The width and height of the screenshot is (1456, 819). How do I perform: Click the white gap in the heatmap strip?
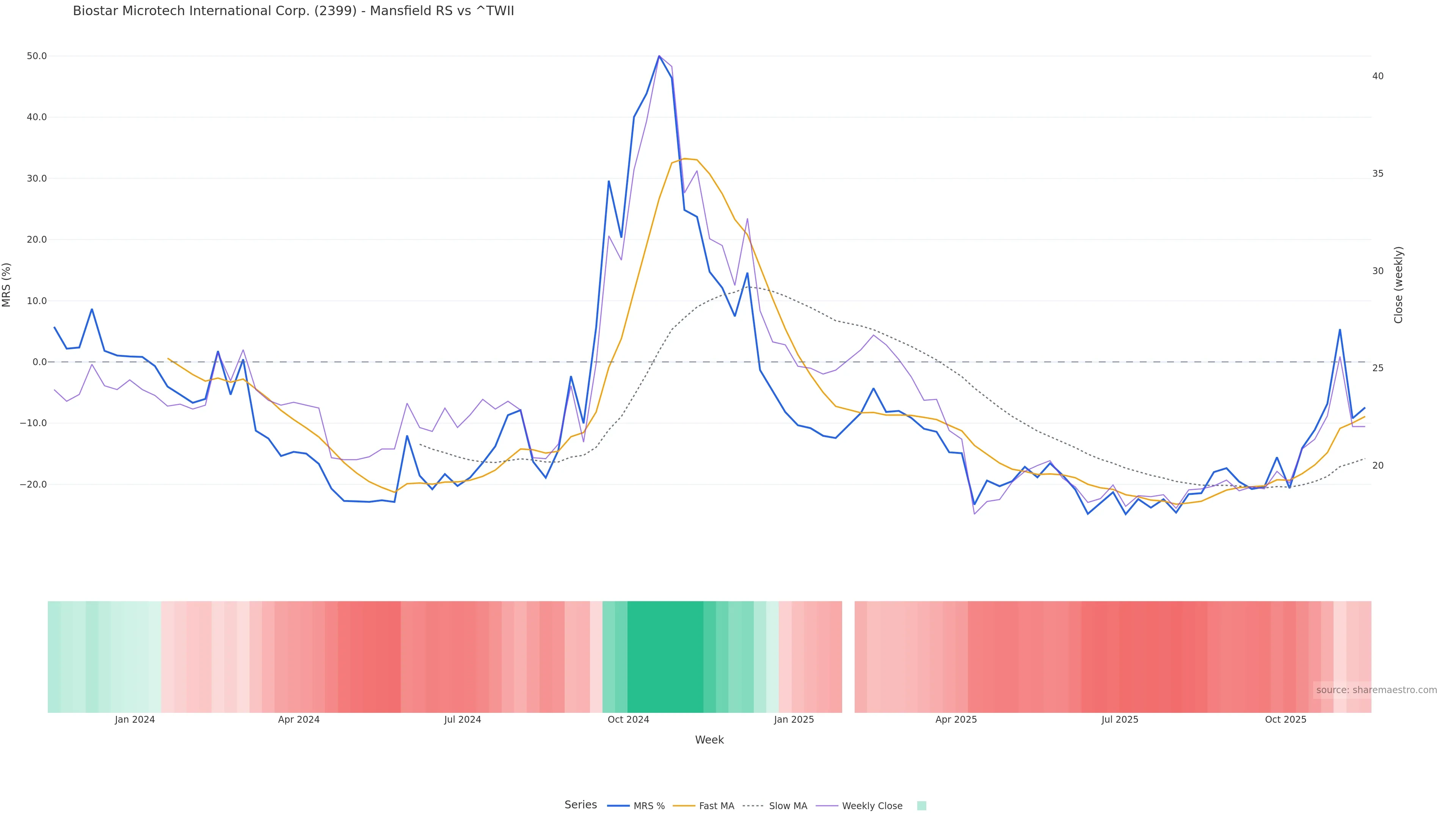tap(848, 656)
